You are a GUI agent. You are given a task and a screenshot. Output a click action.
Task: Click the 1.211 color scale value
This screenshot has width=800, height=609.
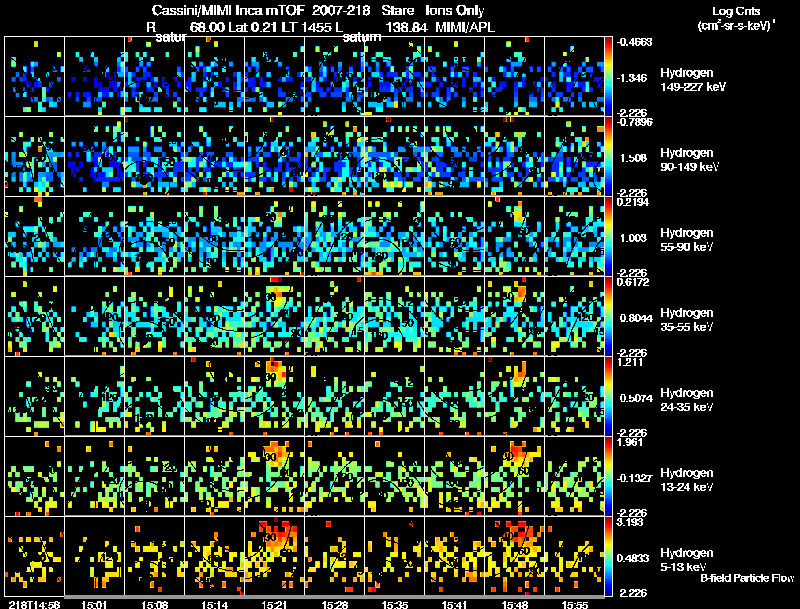630,362
